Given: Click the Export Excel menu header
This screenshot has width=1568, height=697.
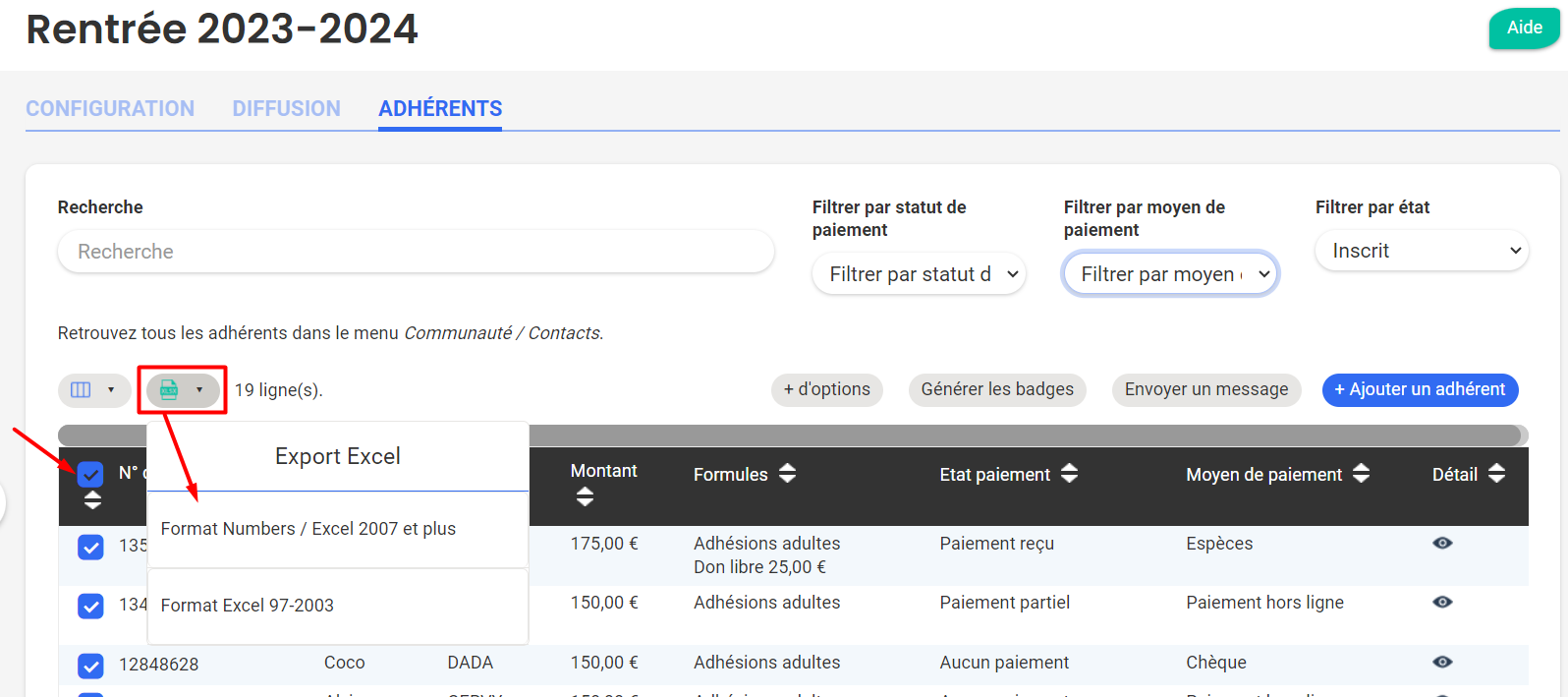Looking at the screenshot, I should click(338, 456).
